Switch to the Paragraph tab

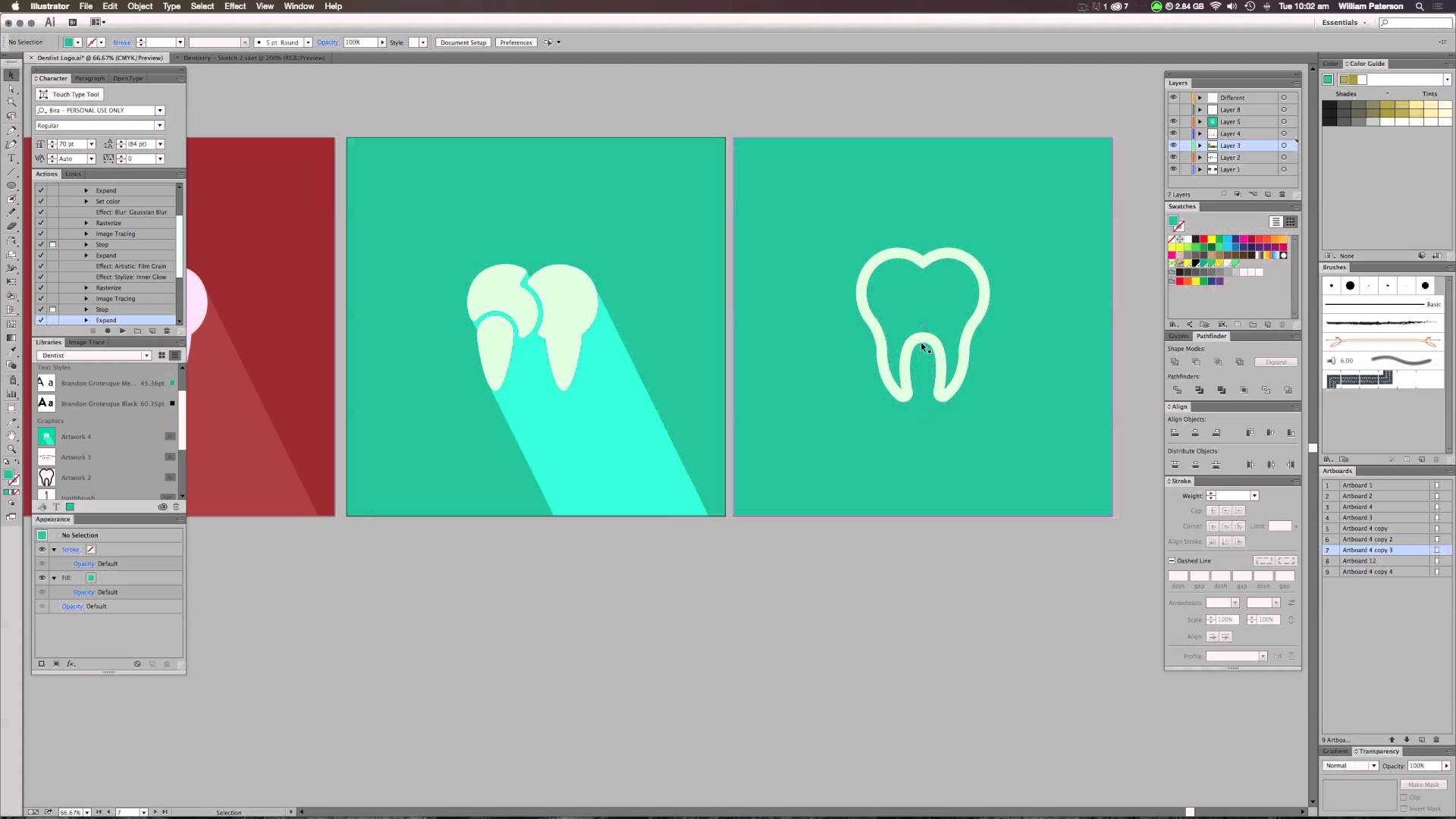pyautogui.click(x=89, y=78)
